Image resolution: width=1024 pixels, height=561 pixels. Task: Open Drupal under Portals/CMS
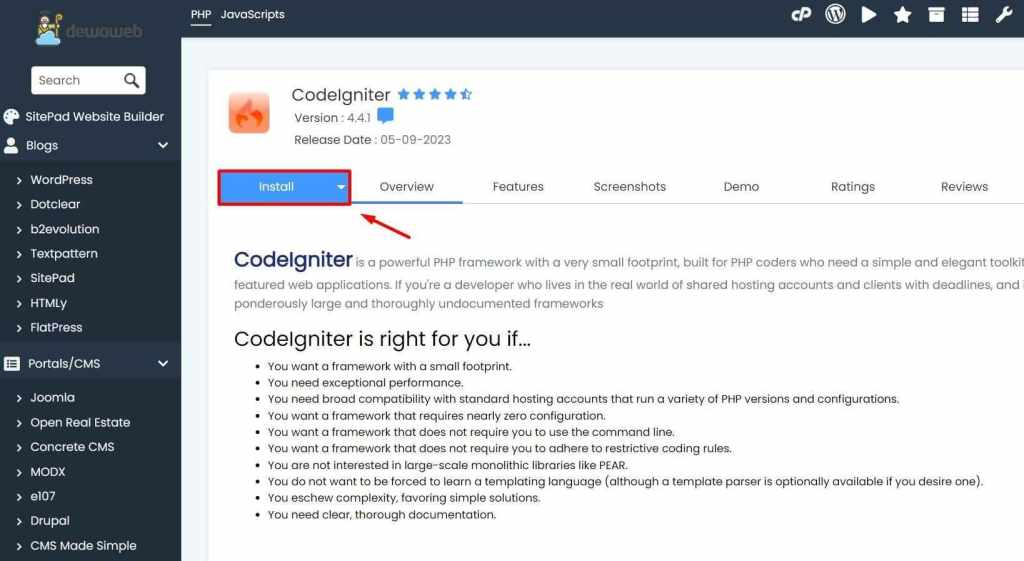pyautogui.click(x=50, y=521)
